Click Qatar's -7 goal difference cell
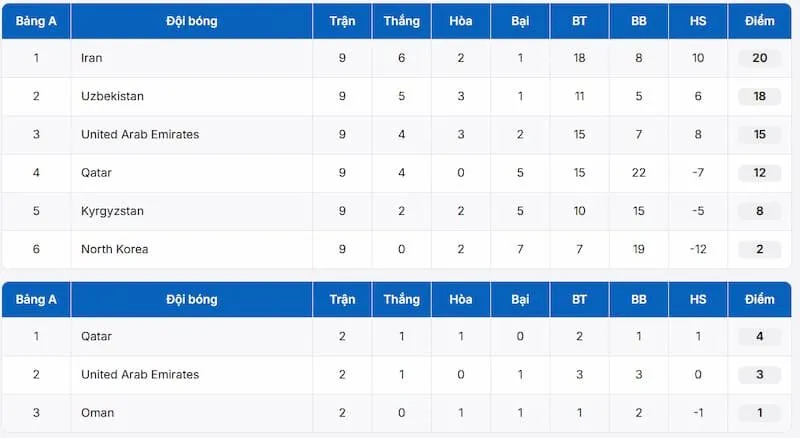 pos(698,172)
